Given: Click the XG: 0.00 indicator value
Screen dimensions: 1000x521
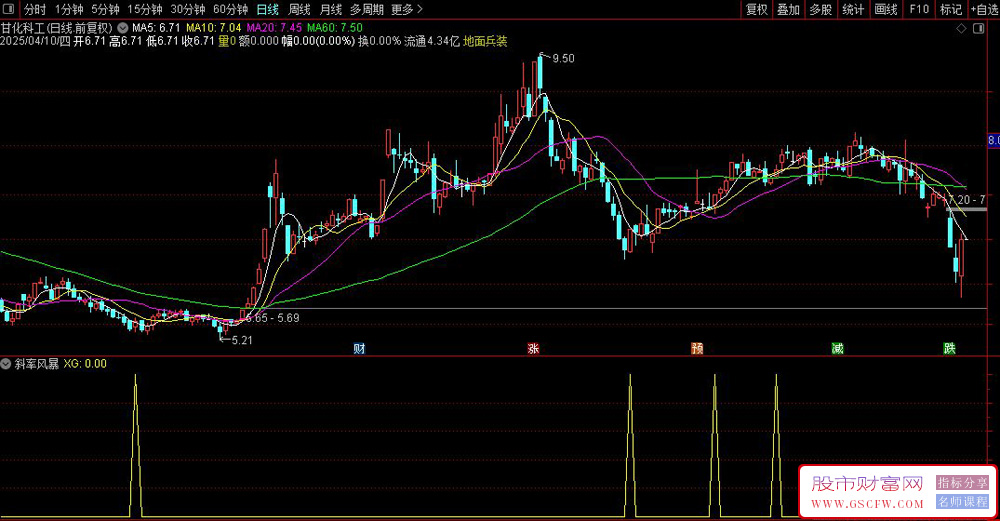Looking at the screenshot, I should pyautogui.click(x=85, y=364).
